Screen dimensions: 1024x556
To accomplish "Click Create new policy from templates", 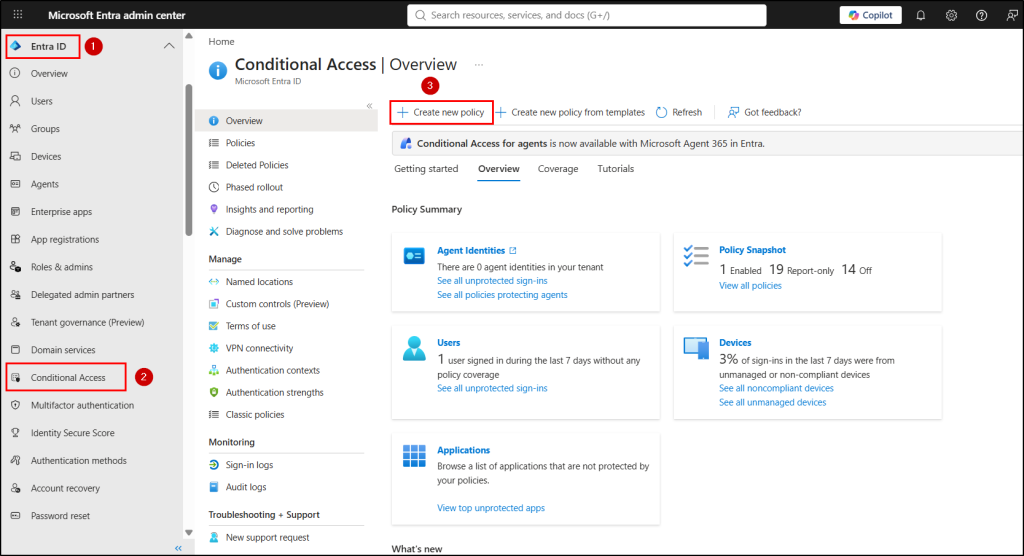I will pyautogui.click(x=570, y=112).
